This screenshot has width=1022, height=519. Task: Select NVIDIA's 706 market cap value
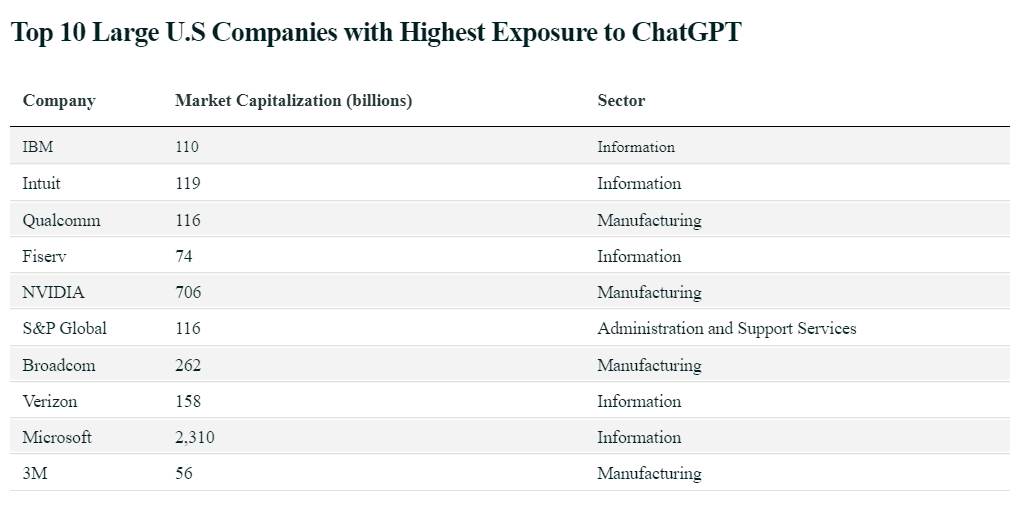(188, 293)
